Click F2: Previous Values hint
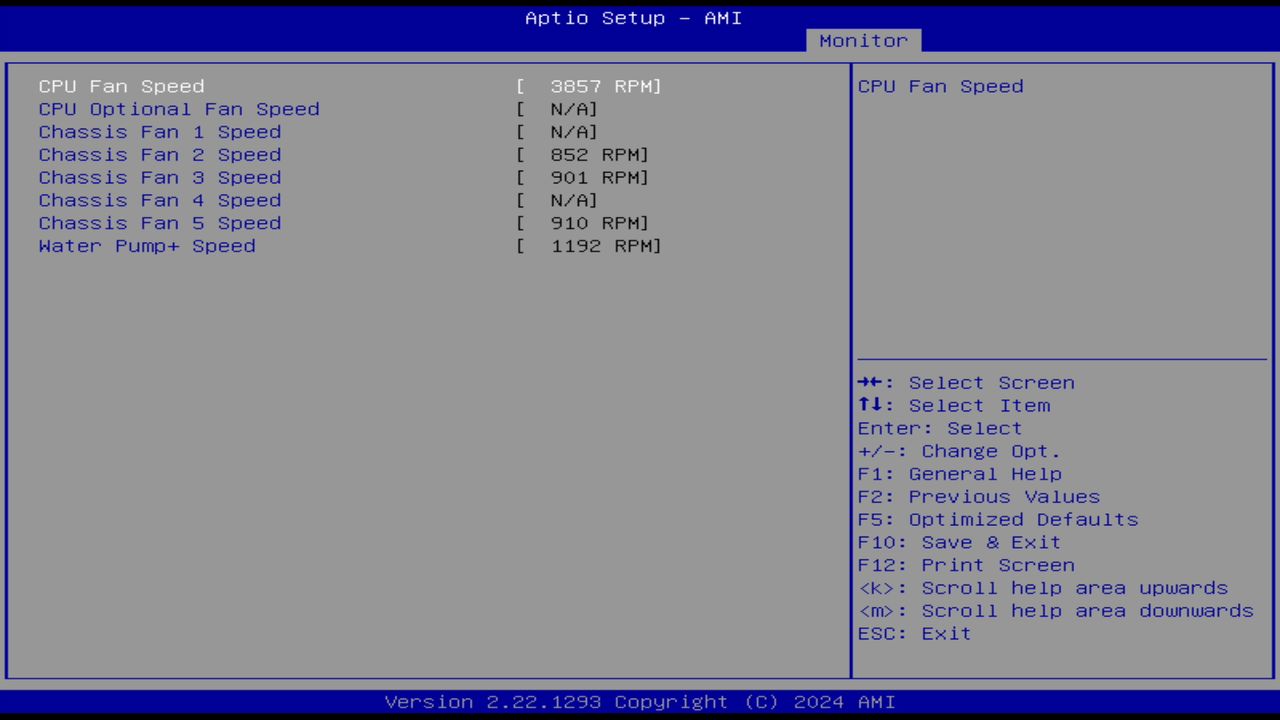 click(979, 497)
